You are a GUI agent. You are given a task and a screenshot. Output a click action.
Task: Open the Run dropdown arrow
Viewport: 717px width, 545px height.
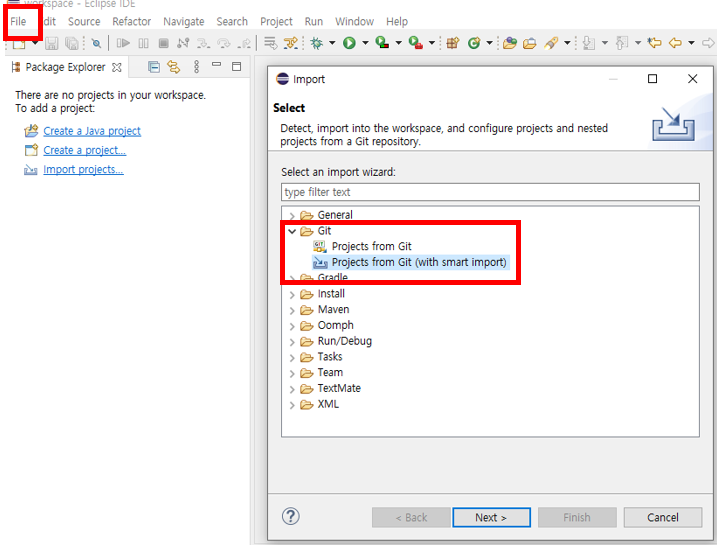[365, 43]
